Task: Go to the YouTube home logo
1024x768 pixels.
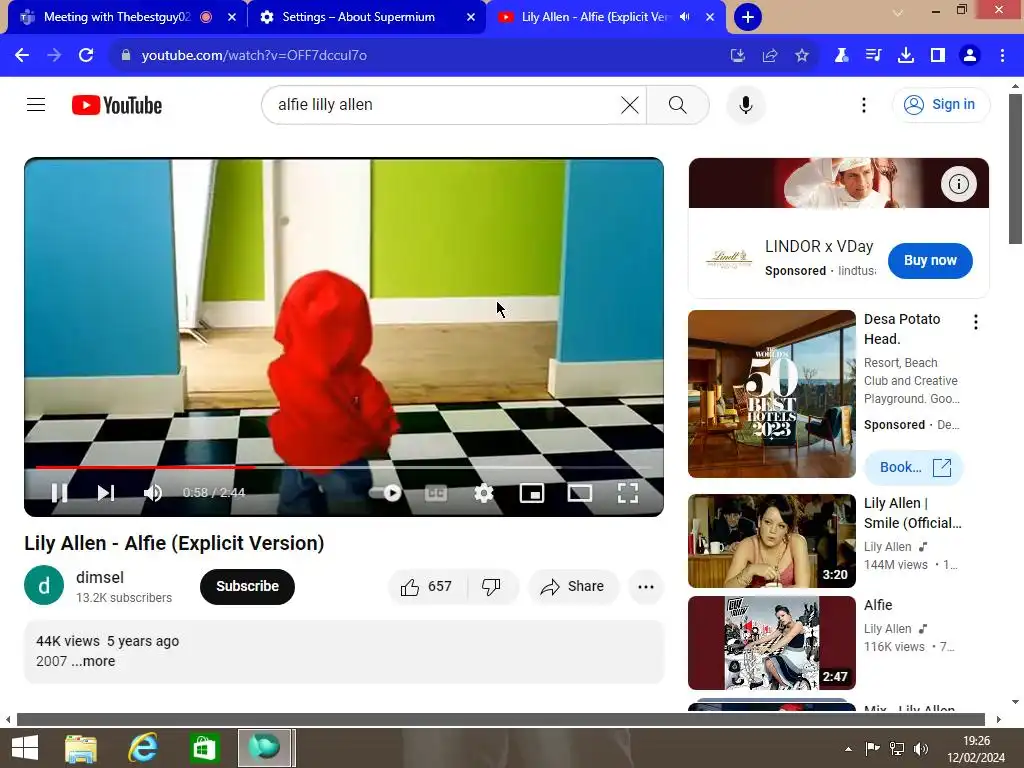Action: (x=117, y=105)
